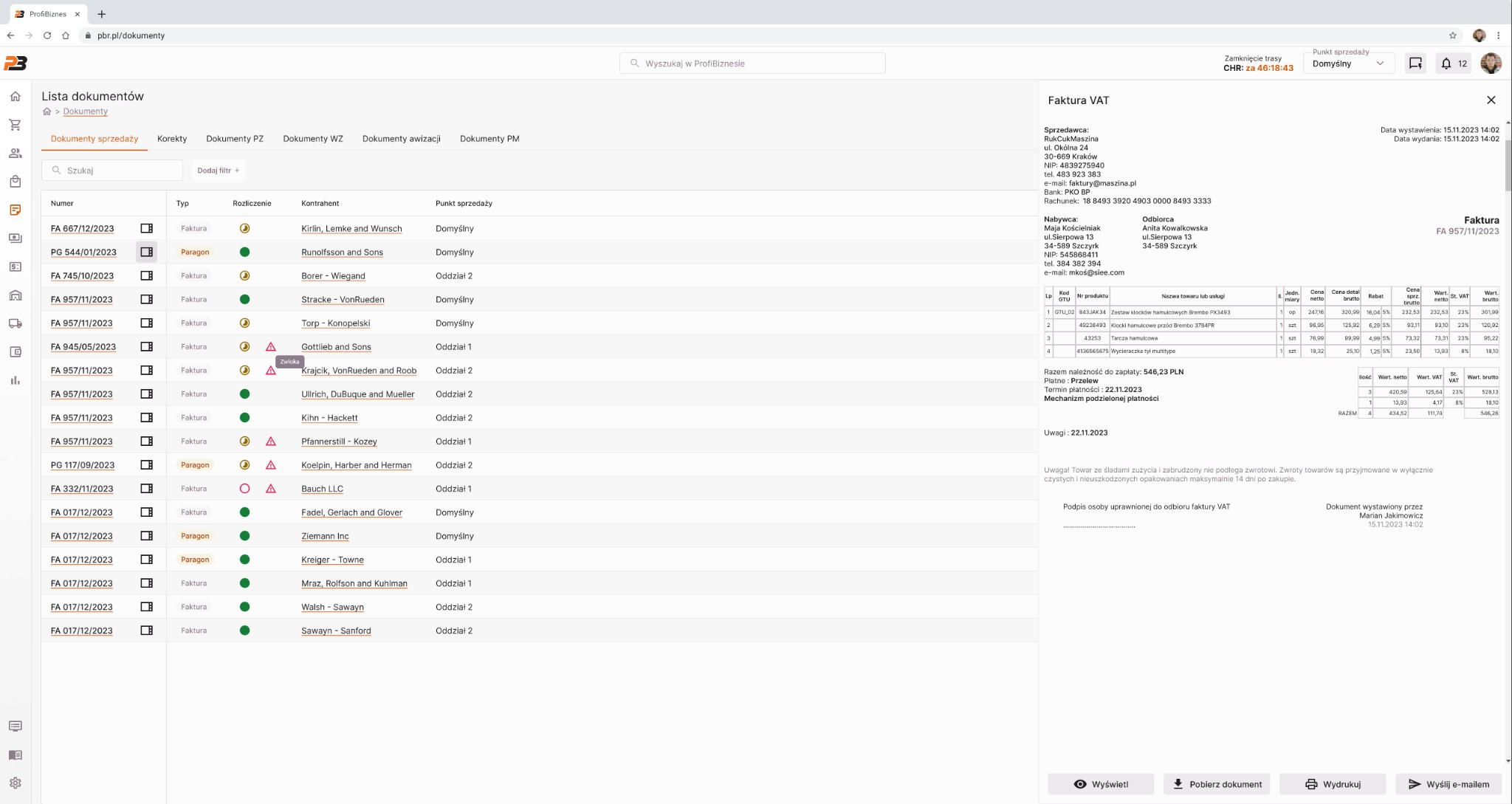This screenshot has height=804, width=1512.
Task: Open the Dodaj filtr dropdown
Action: click(x=218, y=171)
